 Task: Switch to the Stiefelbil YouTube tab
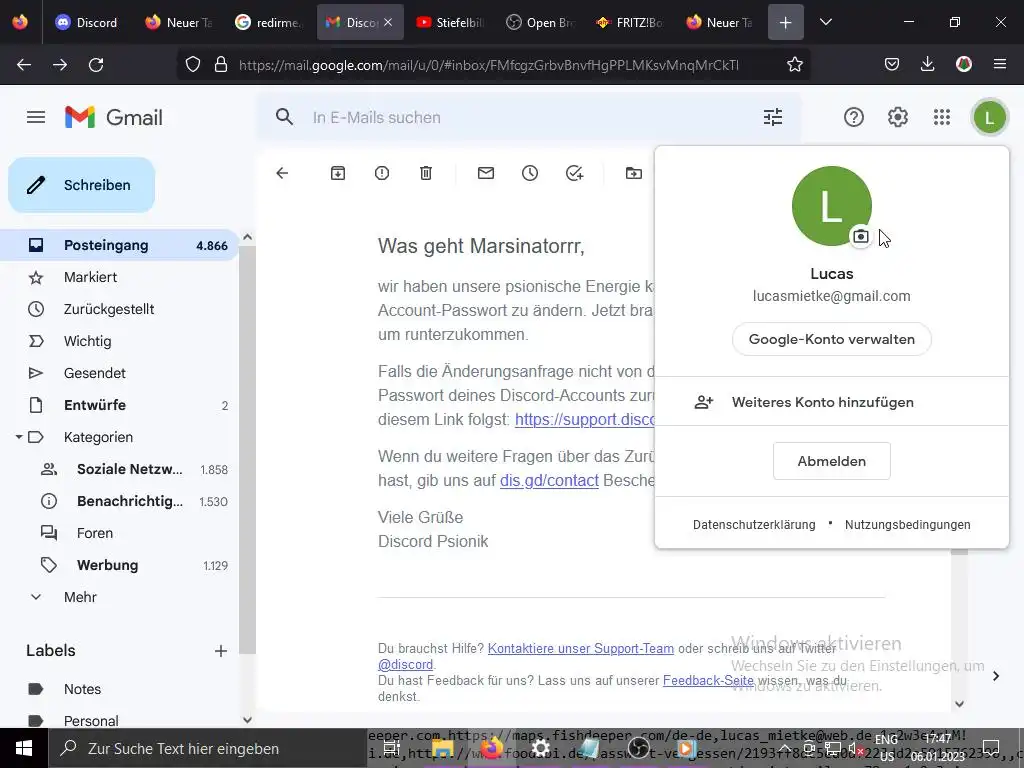450,22
